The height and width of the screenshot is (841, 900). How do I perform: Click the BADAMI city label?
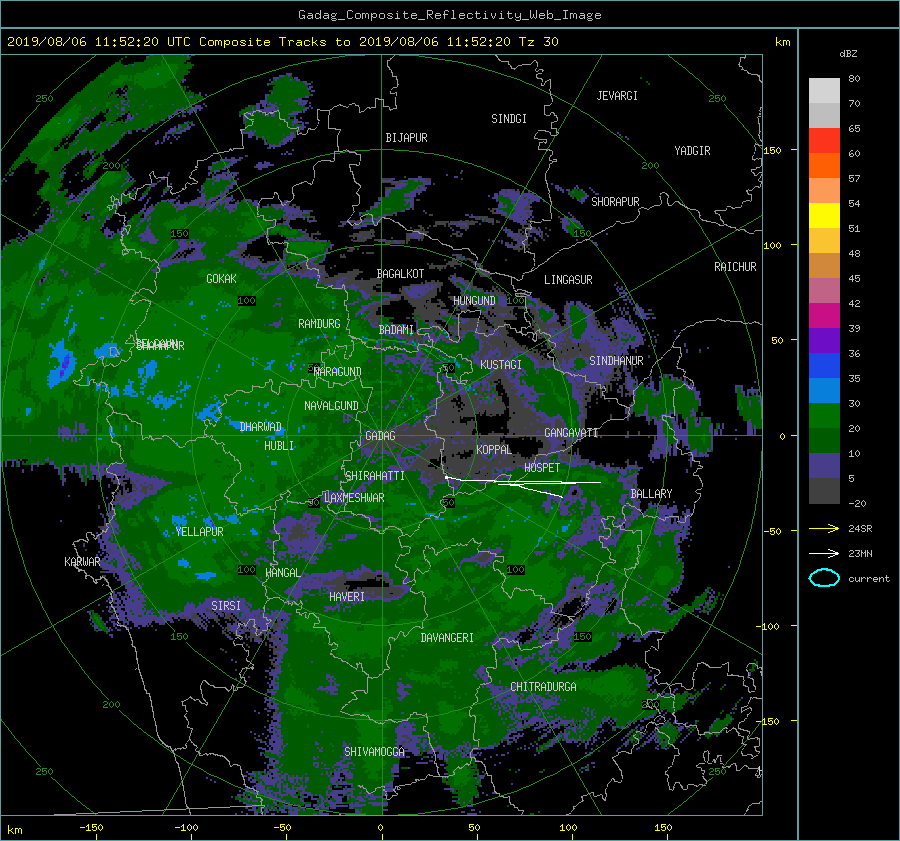(396, 330)
